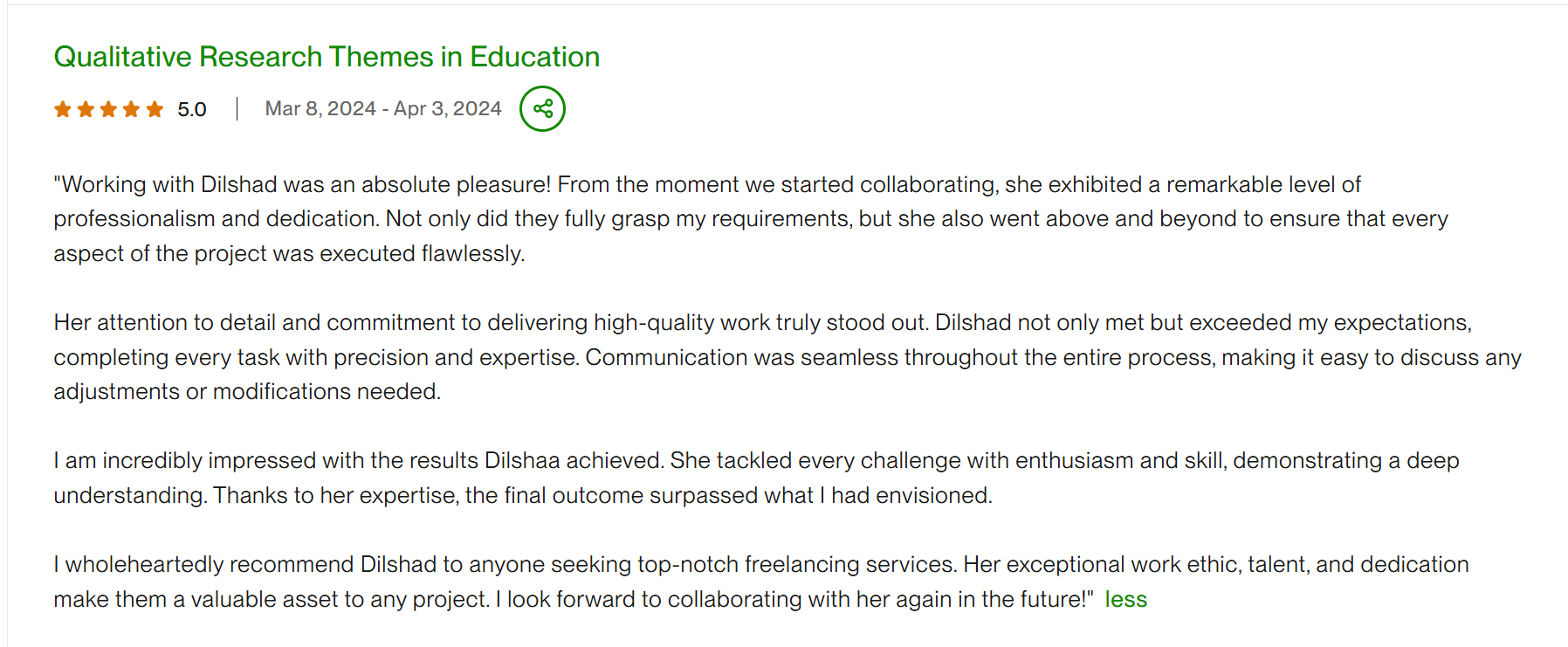The width and height of the screenshot is (1568, 647).
Task: Click the vertical divider beside the rating
Action: [237, 109]
